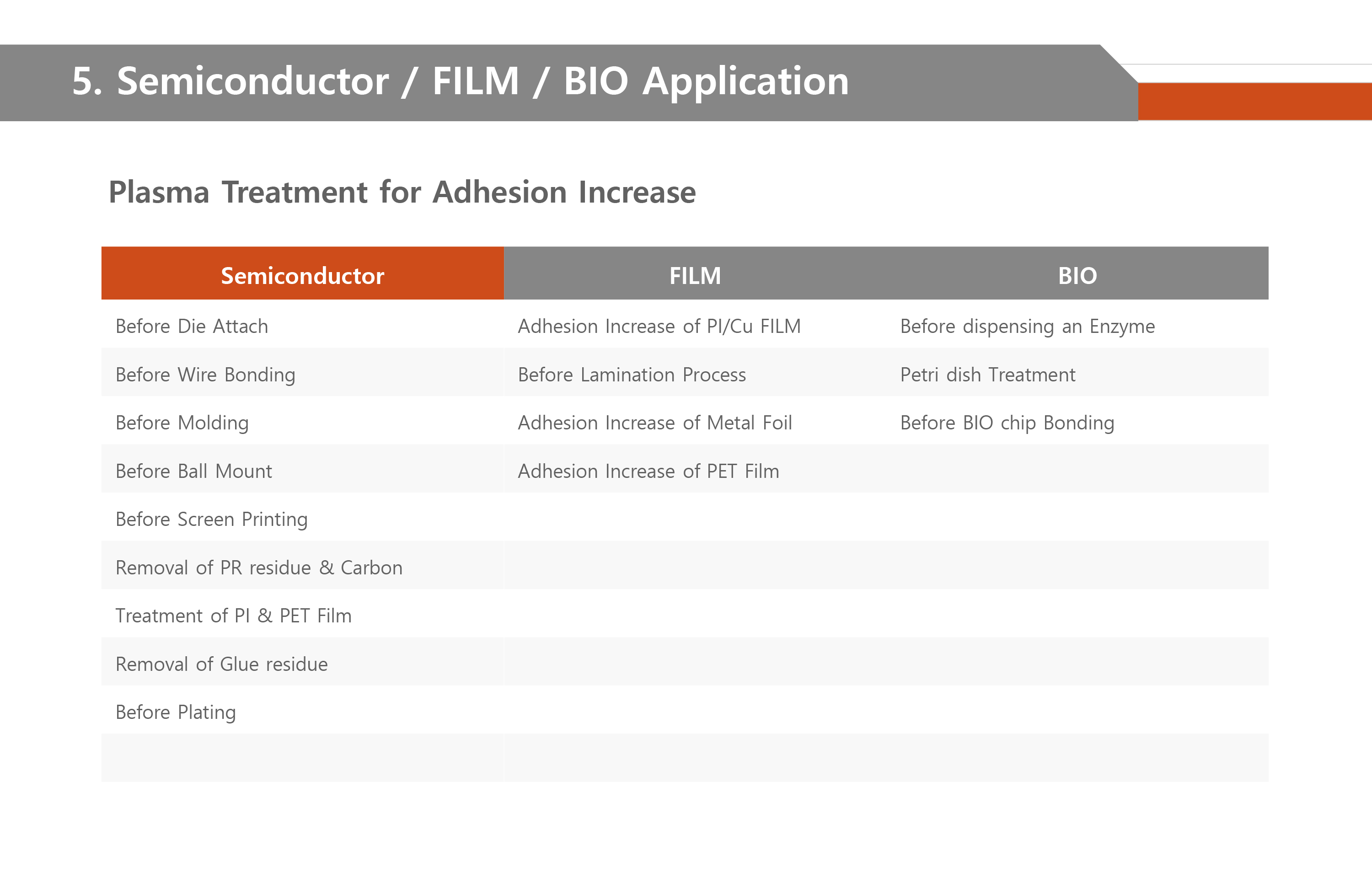Click the 'Before Molding' table cell
This screenshot has width=1372, height=889.
(x=182, y=423)
